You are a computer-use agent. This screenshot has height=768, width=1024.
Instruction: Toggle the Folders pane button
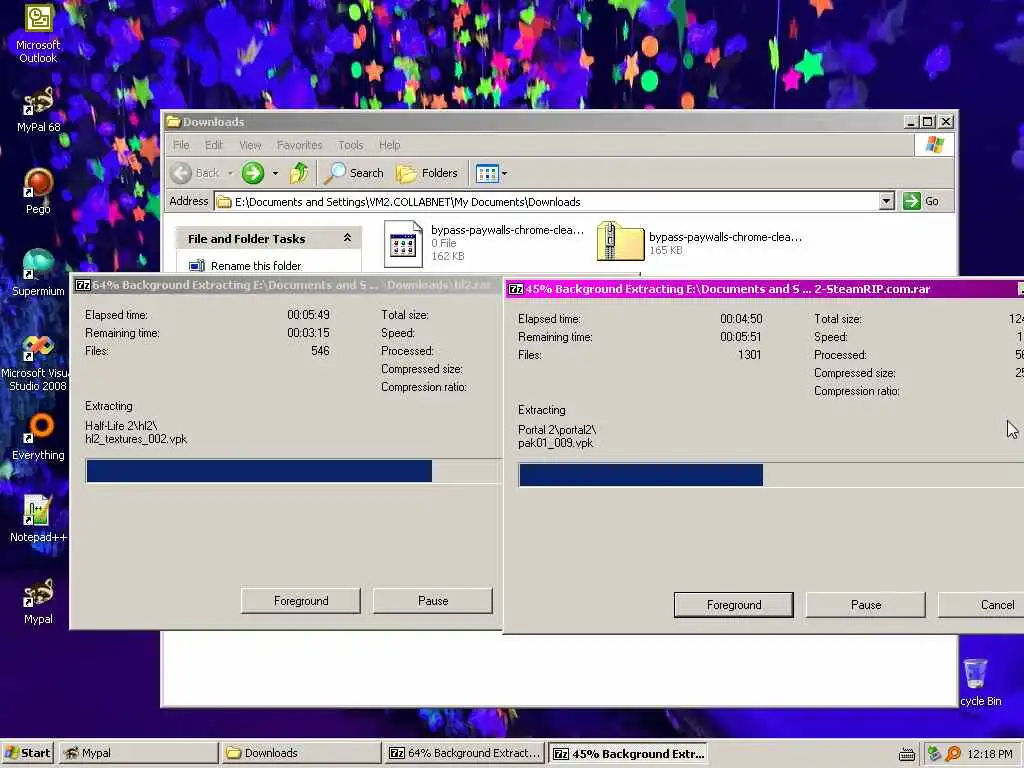pyautogui.click(x=426, y=173)
